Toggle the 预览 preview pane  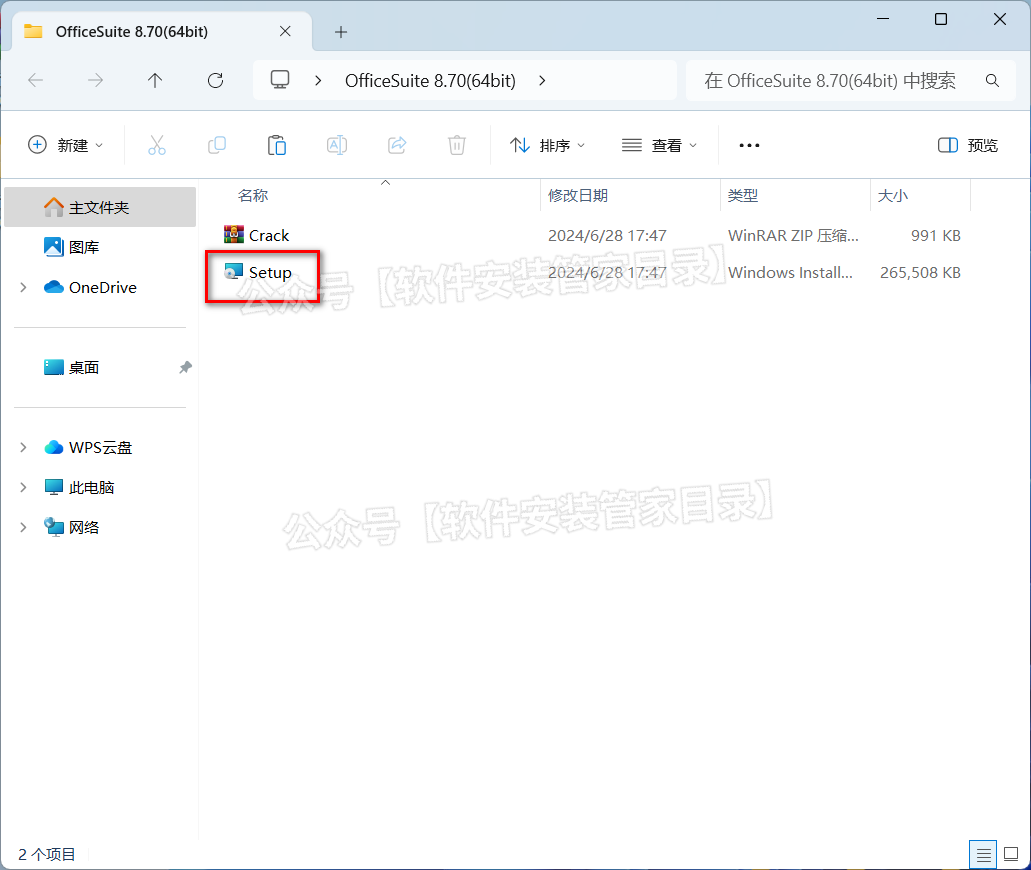[968, 145]
